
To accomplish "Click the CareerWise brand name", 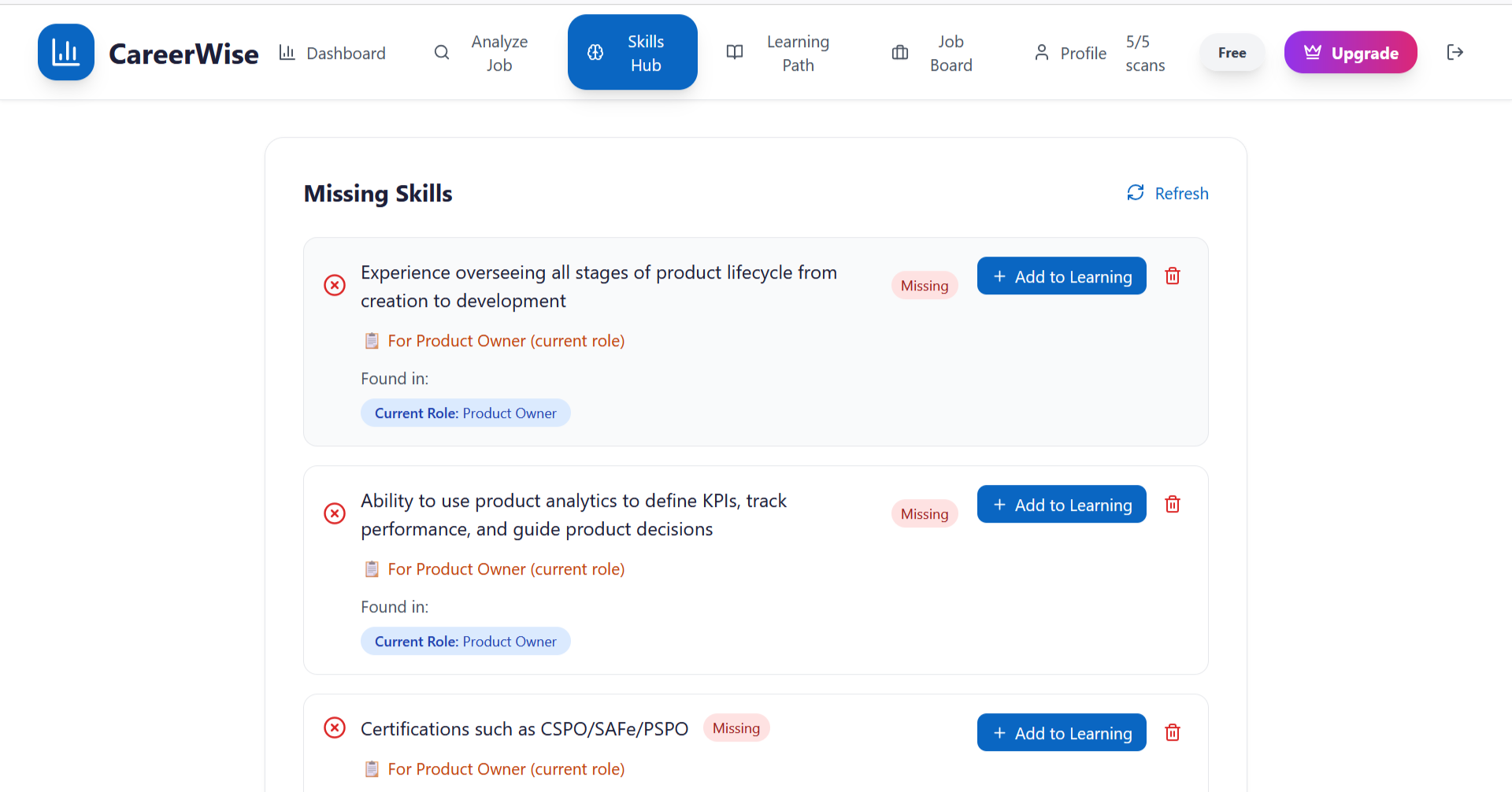I will click(x=183, y=54).
